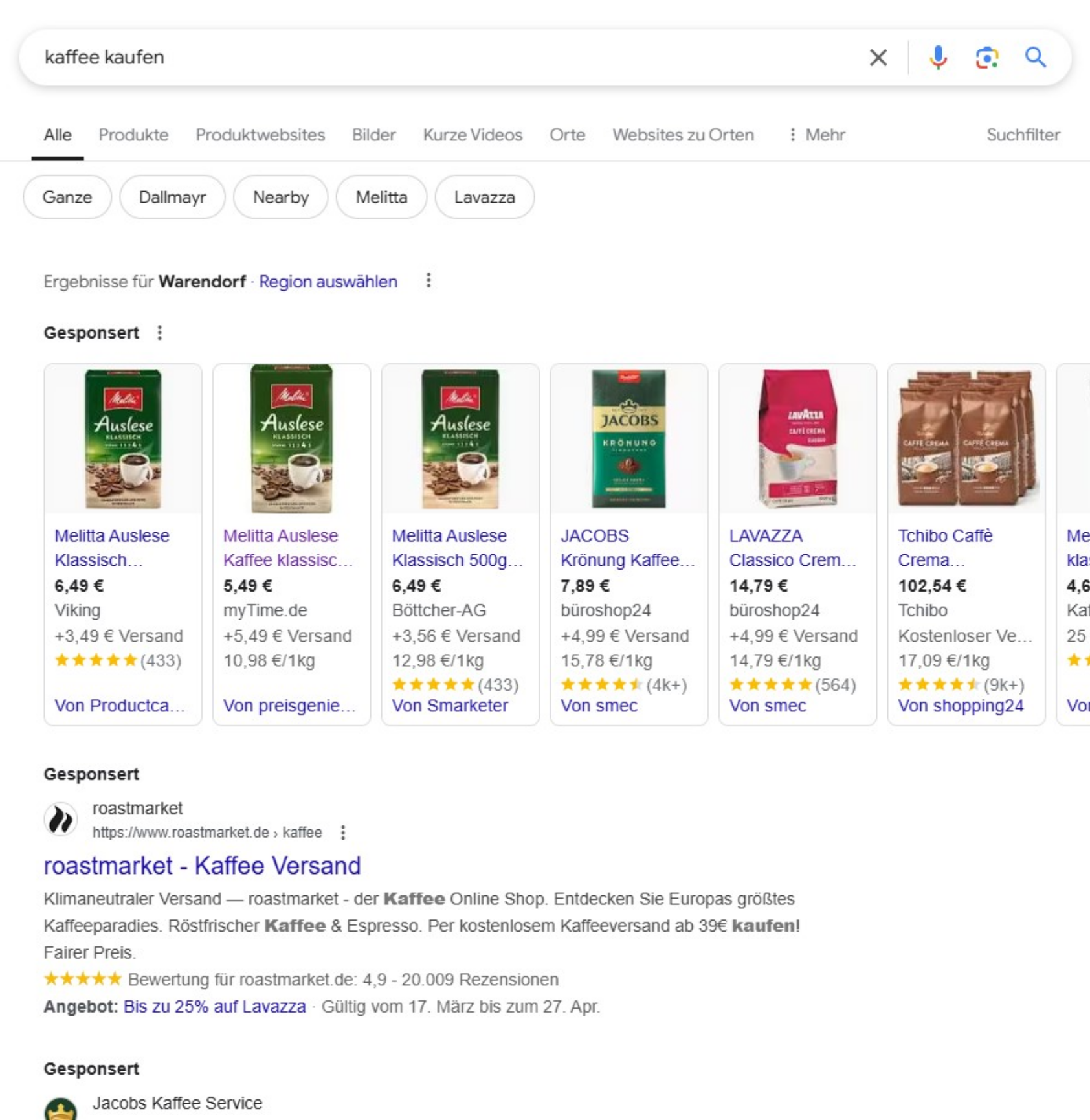This screenshot has height=1120, width=1090.
Task: Select the Dallmayr filter chip
Action: click(x=172, y=197)
